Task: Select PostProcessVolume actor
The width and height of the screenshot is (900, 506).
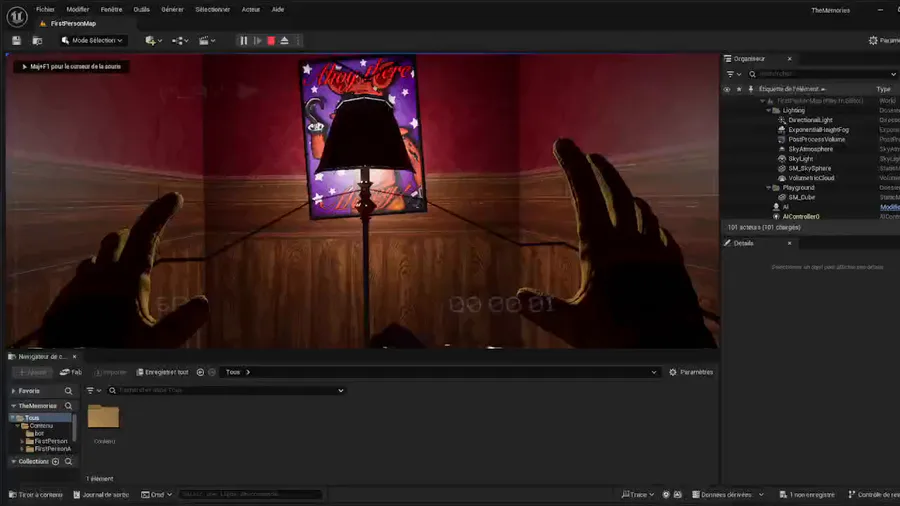Action: pos(816,139)
